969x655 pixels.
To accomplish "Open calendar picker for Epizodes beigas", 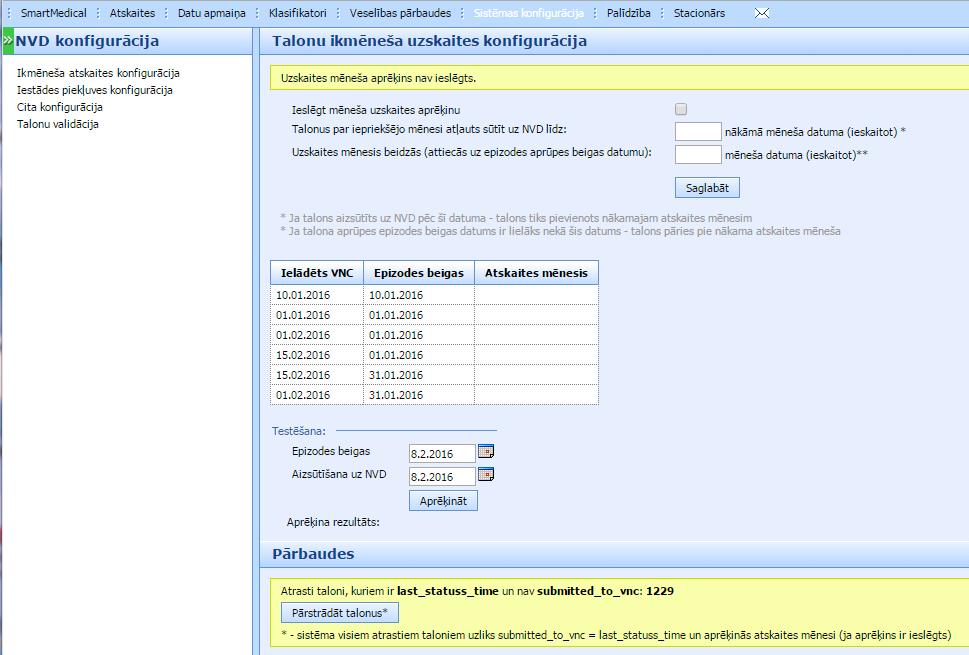I will pos(486,452).
